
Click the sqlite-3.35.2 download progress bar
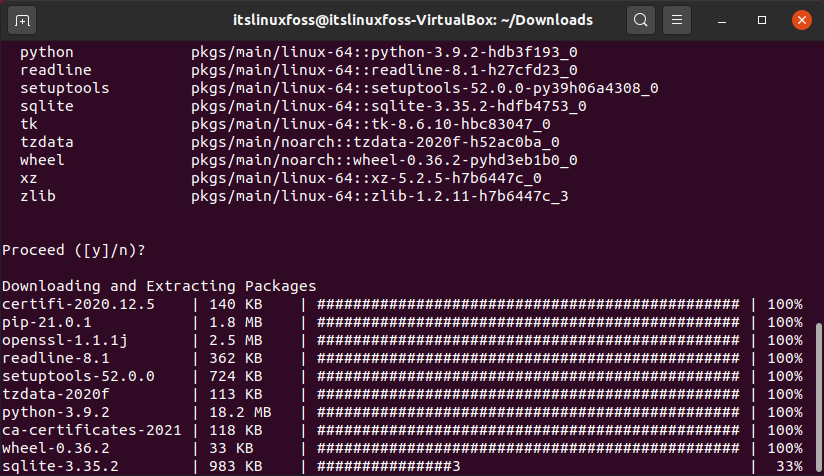tap(388, 466)
